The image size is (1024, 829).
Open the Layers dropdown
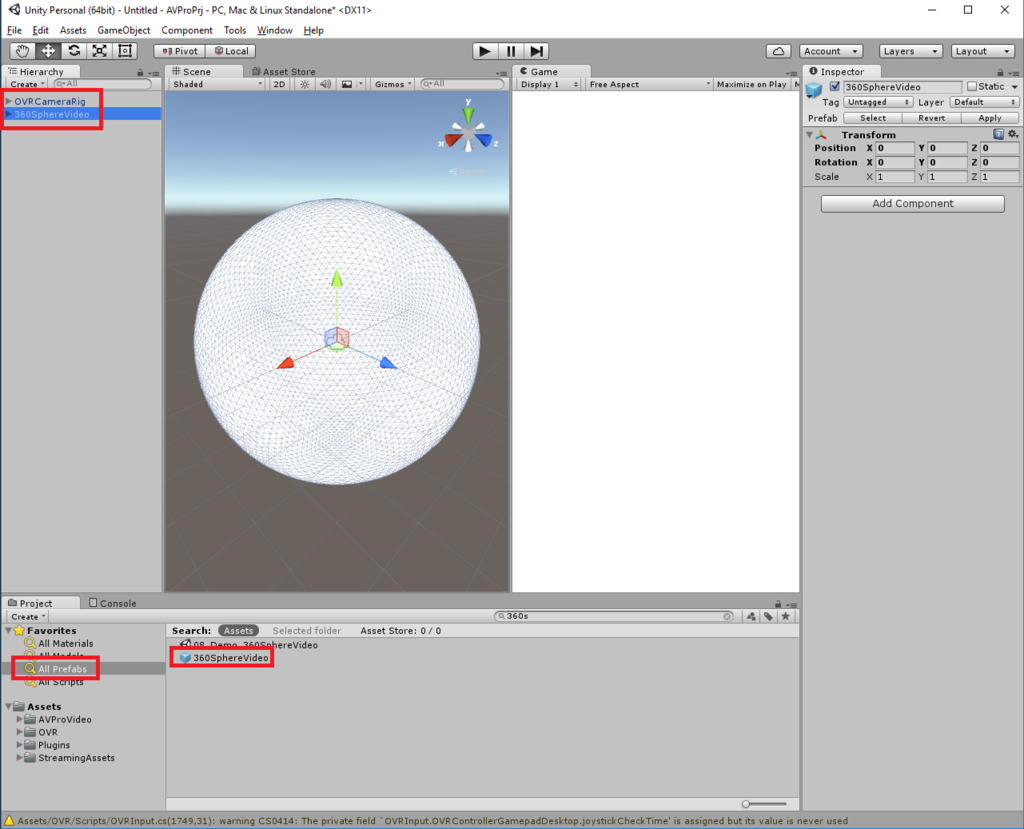pyautogui.click(x=910, y=51)
